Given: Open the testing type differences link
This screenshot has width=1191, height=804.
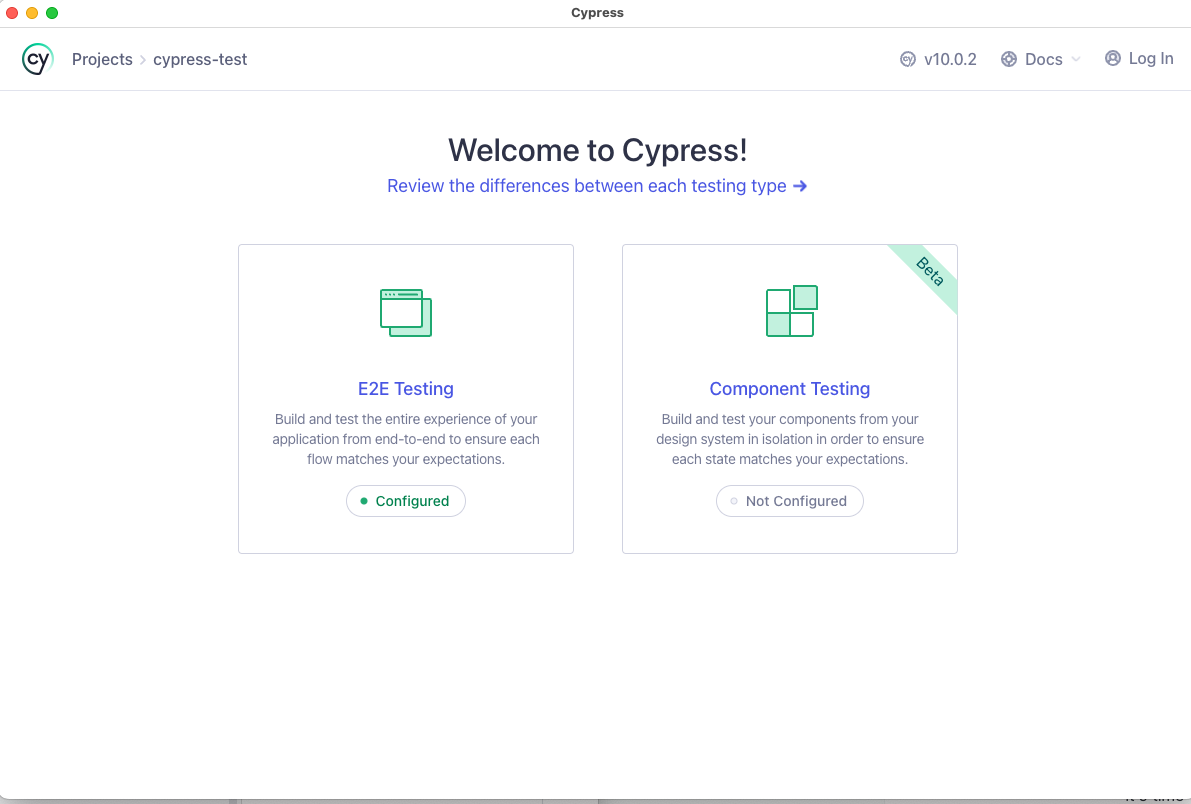Looking at the screenshot, I should pyautogui.click(x=586, y=186).
